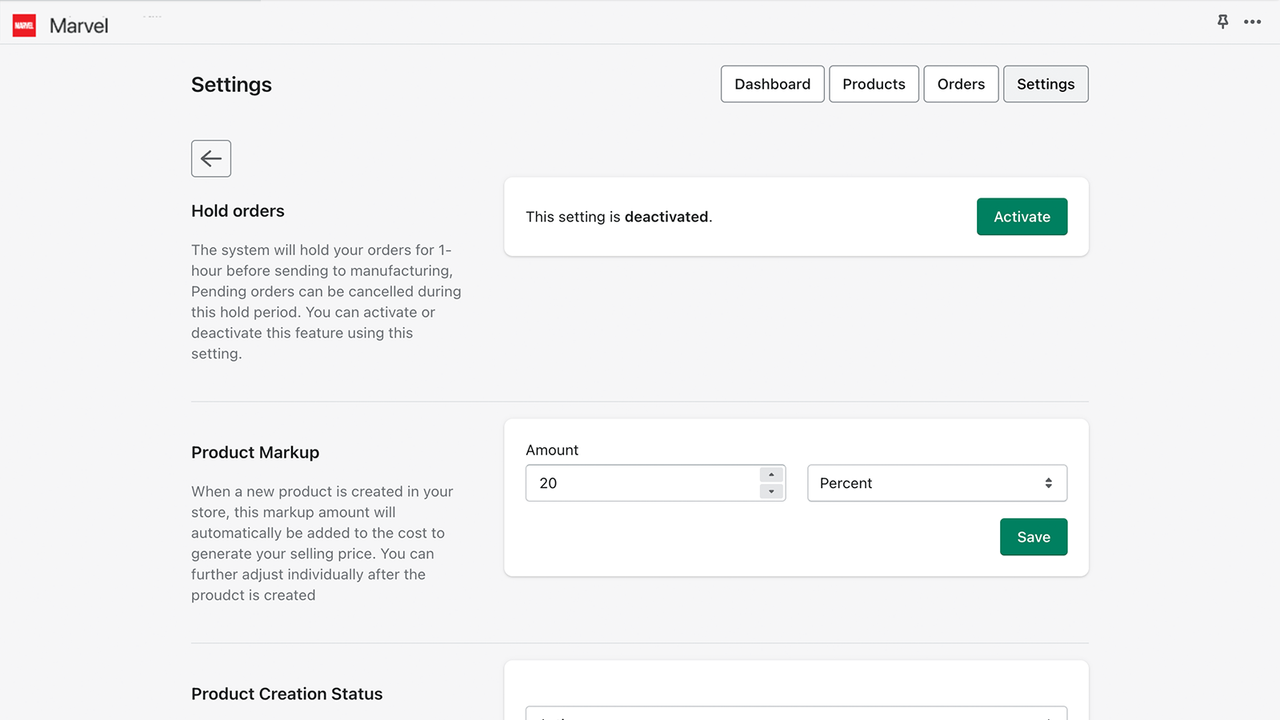Click the 'This setting is deactivated' text
The width and height of the screenshot is (1280, 720).
coord(619,217)
